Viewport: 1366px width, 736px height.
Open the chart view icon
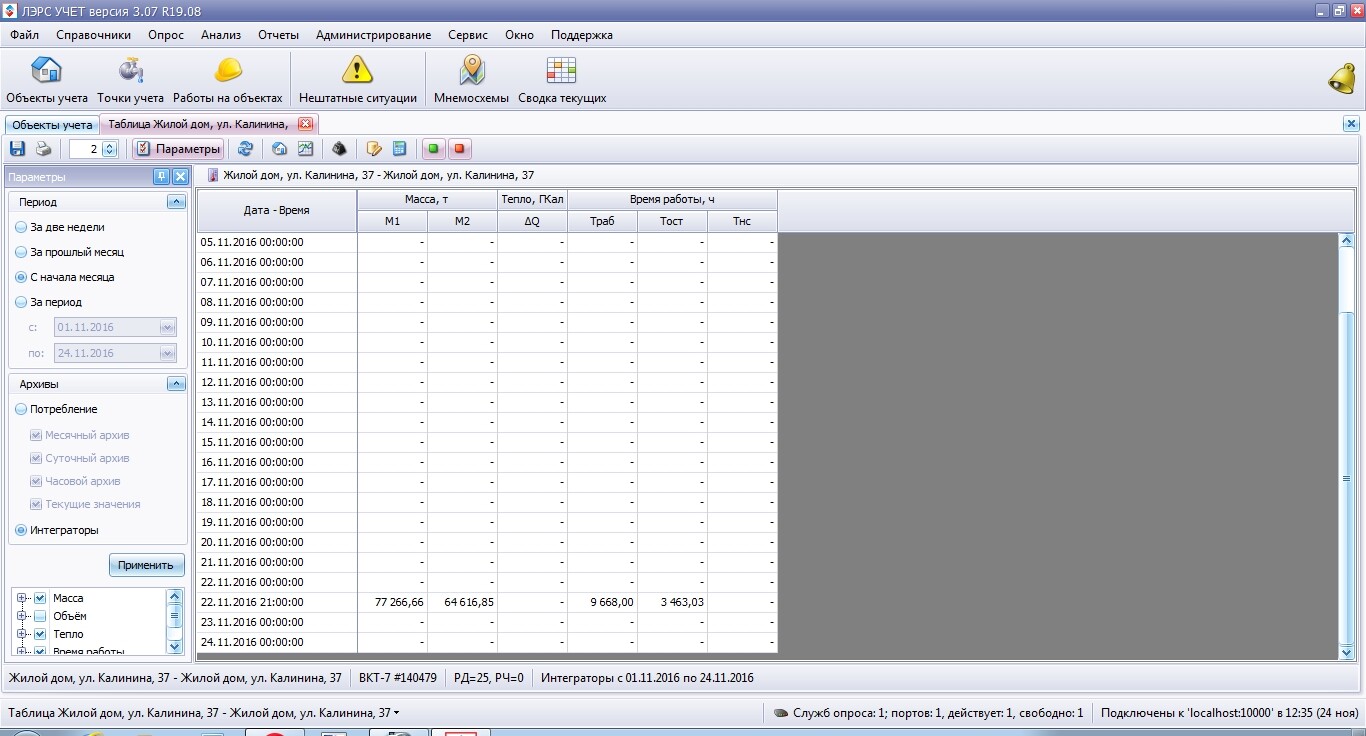306,149
